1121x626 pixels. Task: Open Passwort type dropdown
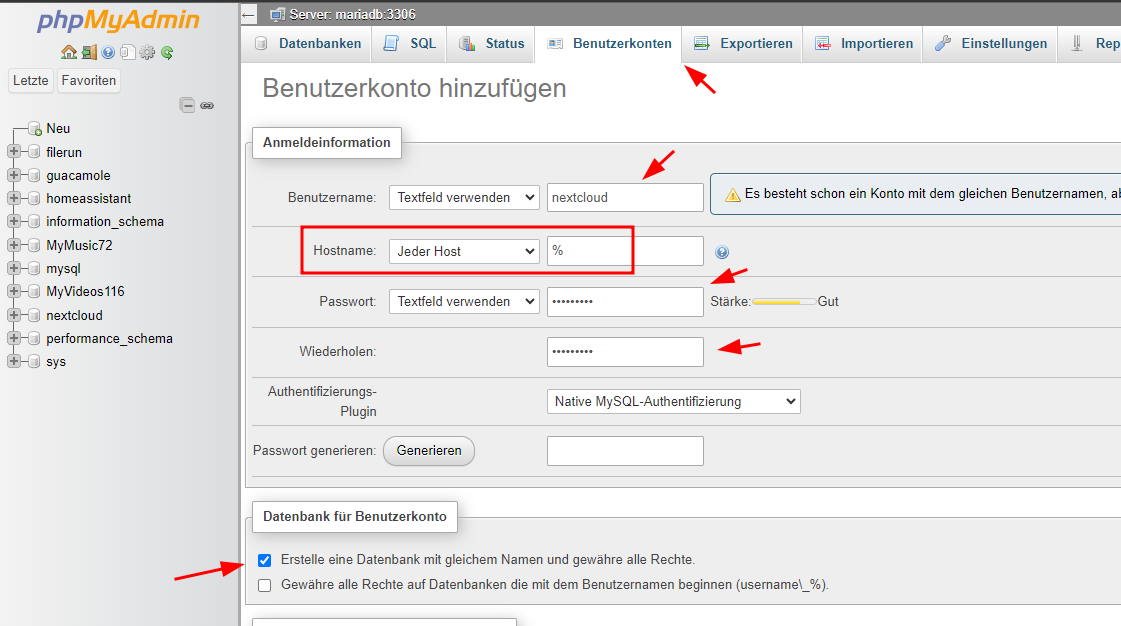(x=464, y=302)
